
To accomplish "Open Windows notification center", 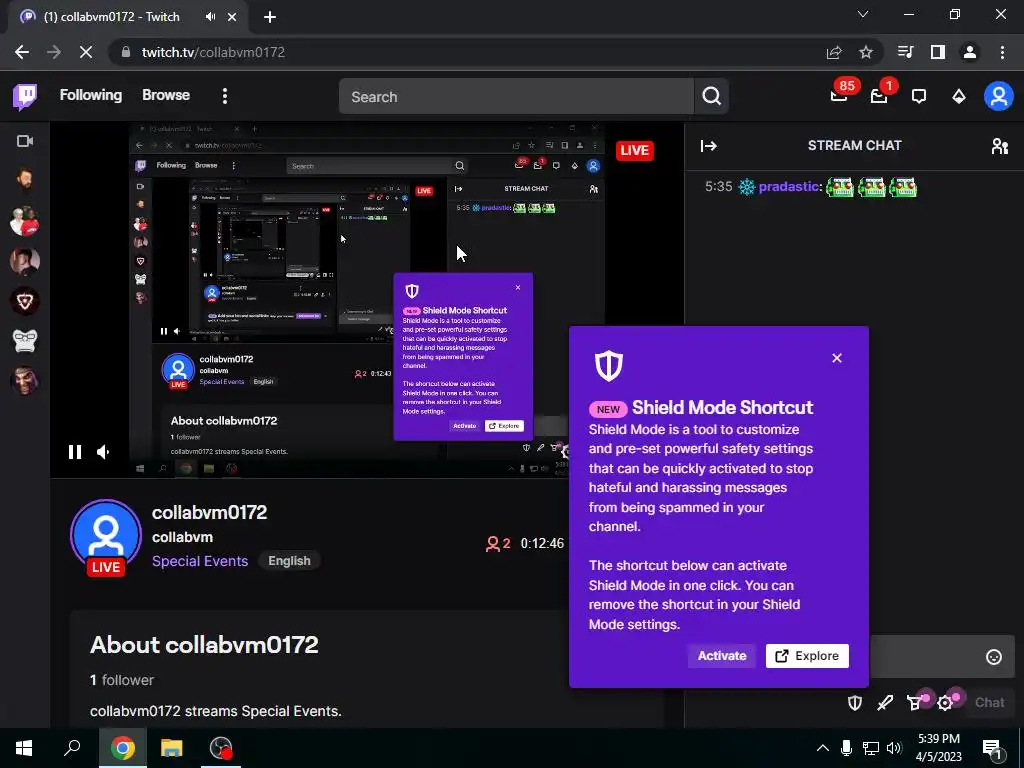I will pos(993,748).
